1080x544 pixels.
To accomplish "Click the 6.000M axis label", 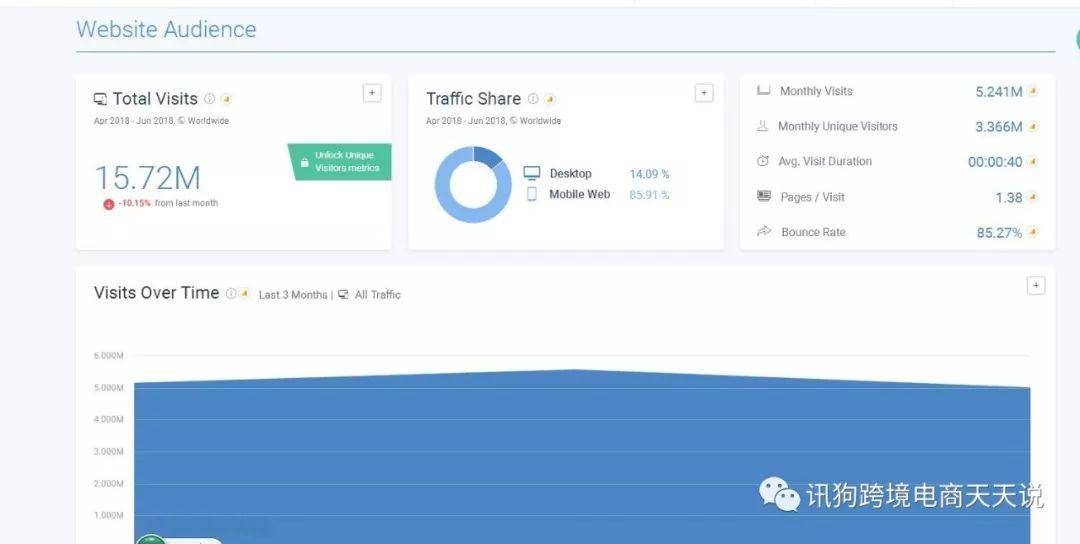I will pos(109,355).
